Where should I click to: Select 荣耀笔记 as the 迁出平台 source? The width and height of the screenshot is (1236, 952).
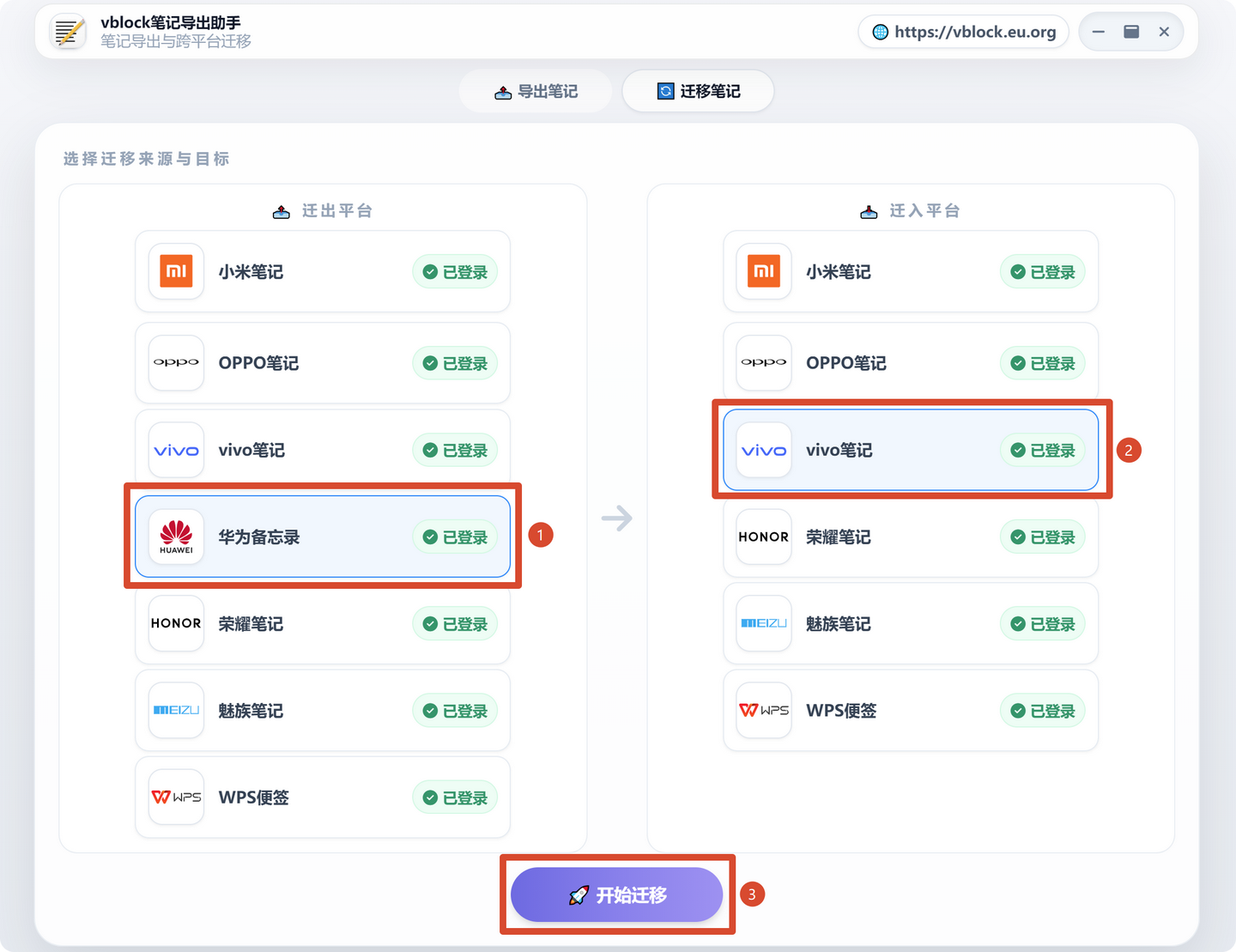323,623
